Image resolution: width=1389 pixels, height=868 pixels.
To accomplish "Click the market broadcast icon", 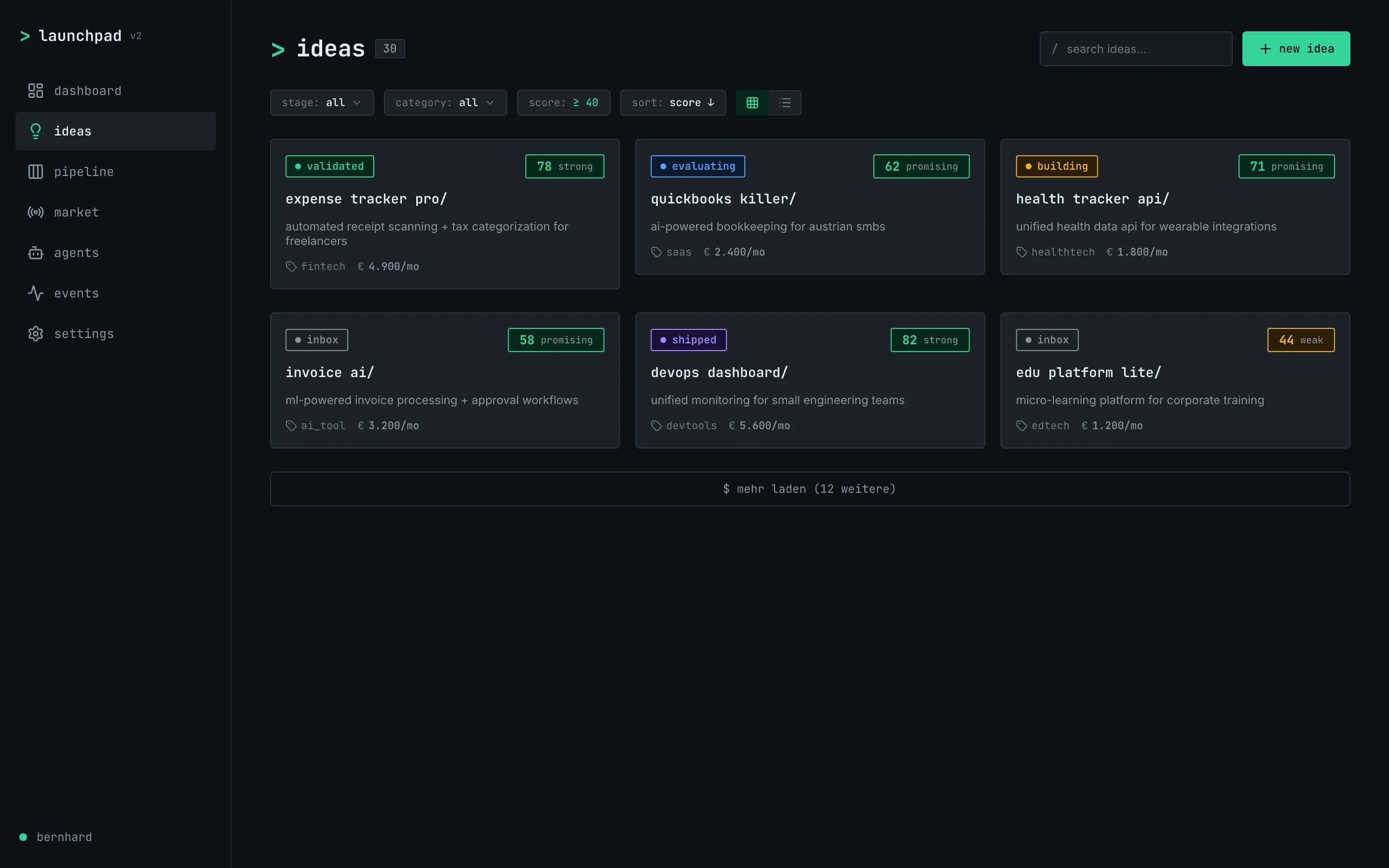I will pyautogui.click(x=36, y=212).
